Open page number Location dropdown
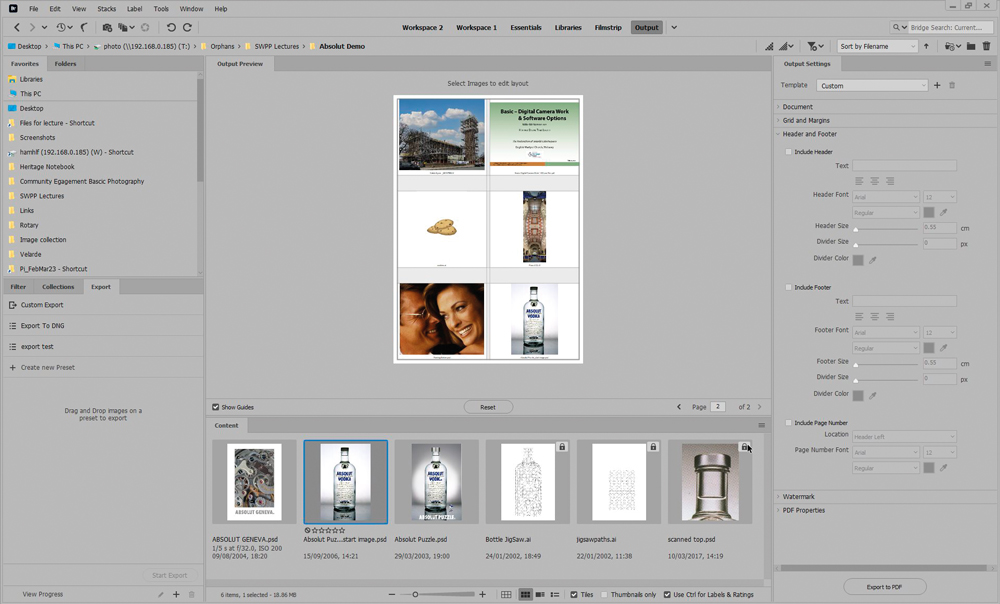Screen dimensions: 1000x604 904,437
